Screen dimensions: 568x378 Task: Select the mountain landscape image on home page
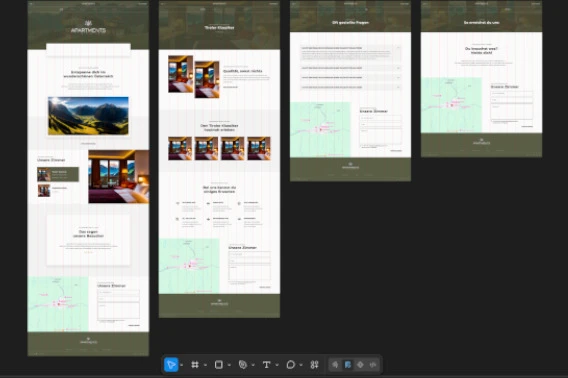coord(88,116)
